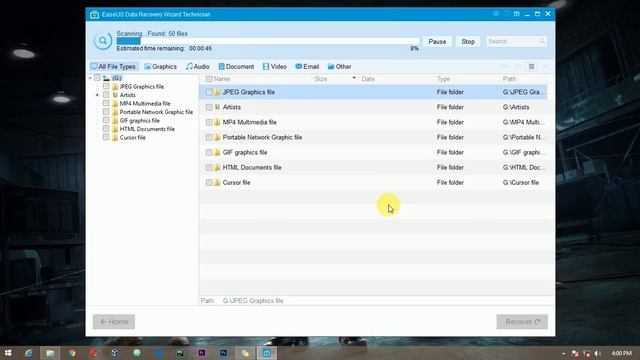640x360 pixels.
Task: Collapse the G: drive tree node
Action: point(90,78)
